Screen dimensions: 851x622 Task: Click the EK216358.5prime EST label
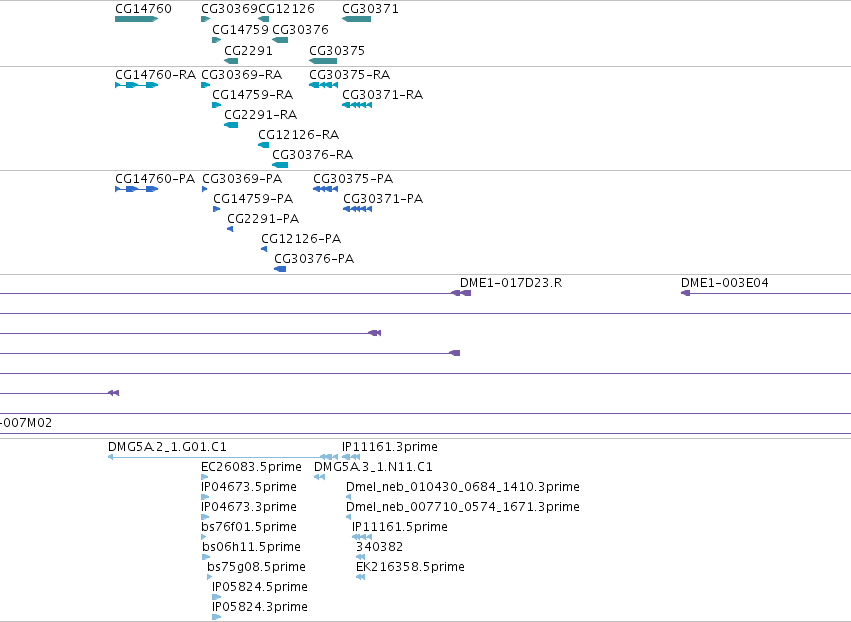410,567
